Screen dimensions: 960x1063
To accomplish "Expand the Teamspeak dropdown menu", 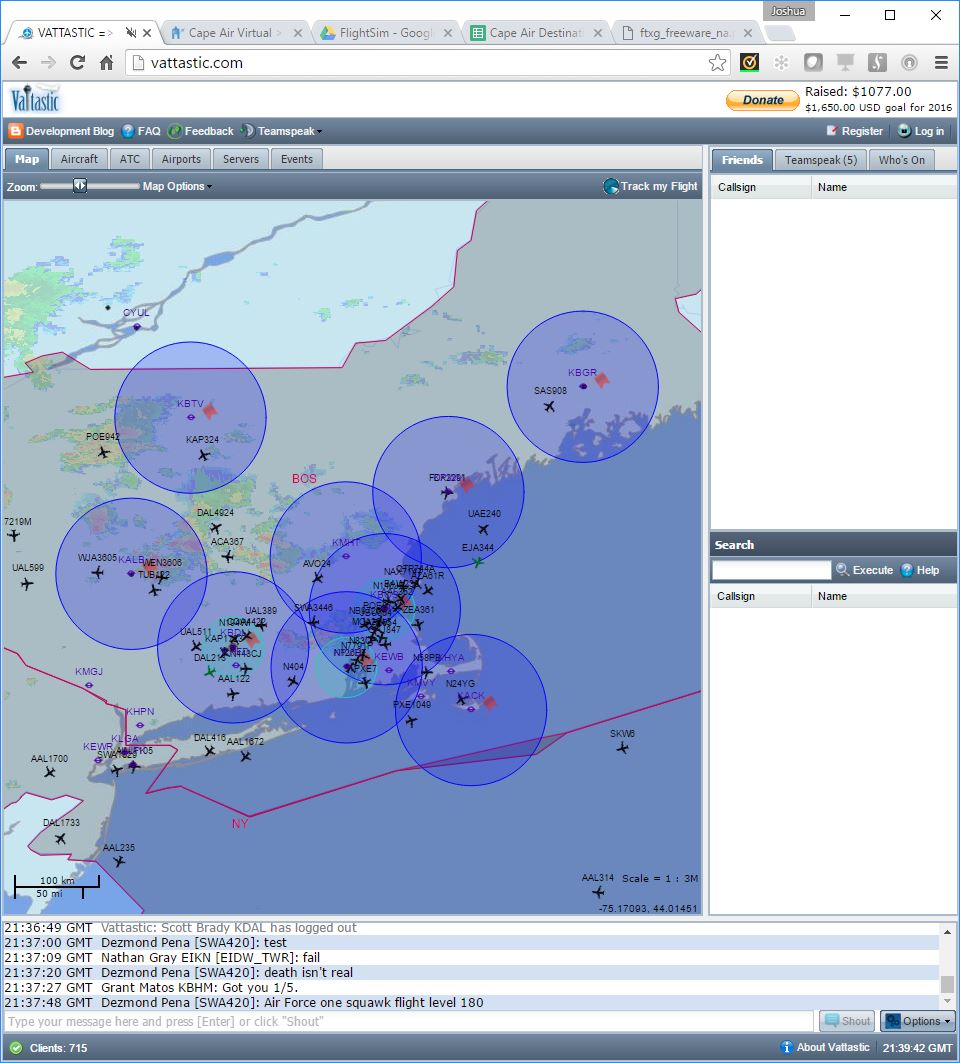I will [282, 131].
